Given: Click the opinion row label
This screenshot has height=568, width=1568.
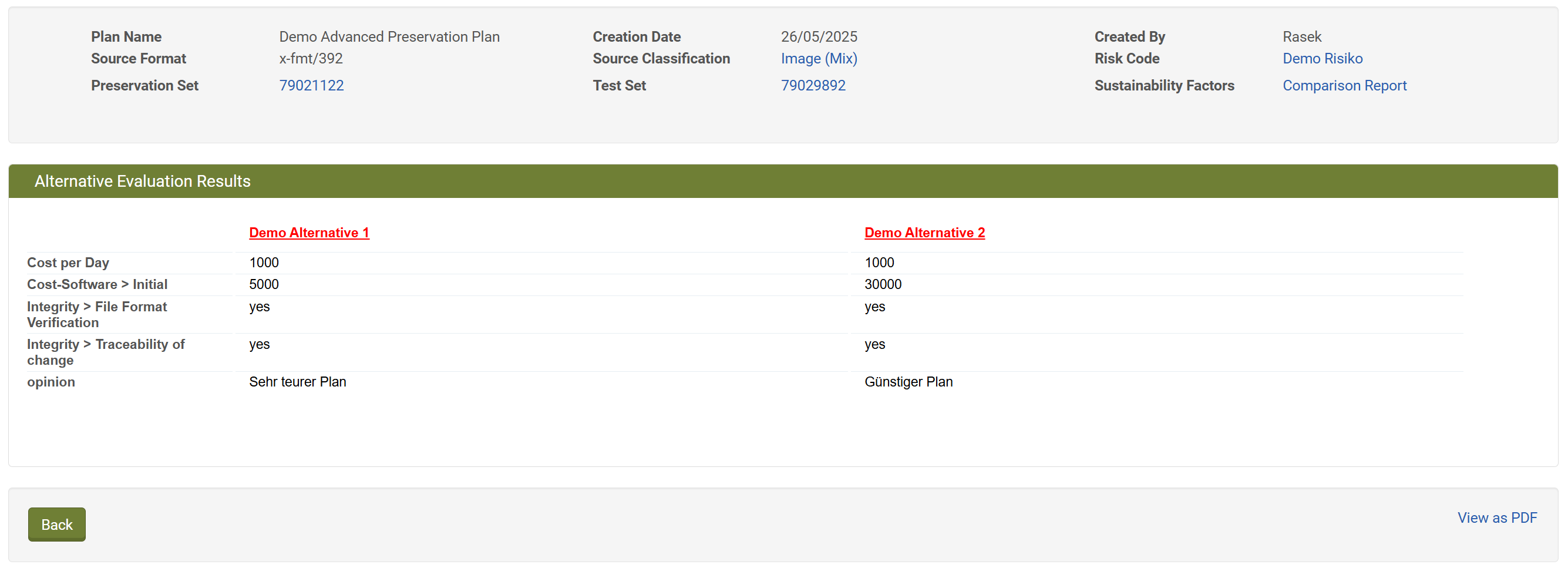Looking at the screenshot, I should [51, 382].
